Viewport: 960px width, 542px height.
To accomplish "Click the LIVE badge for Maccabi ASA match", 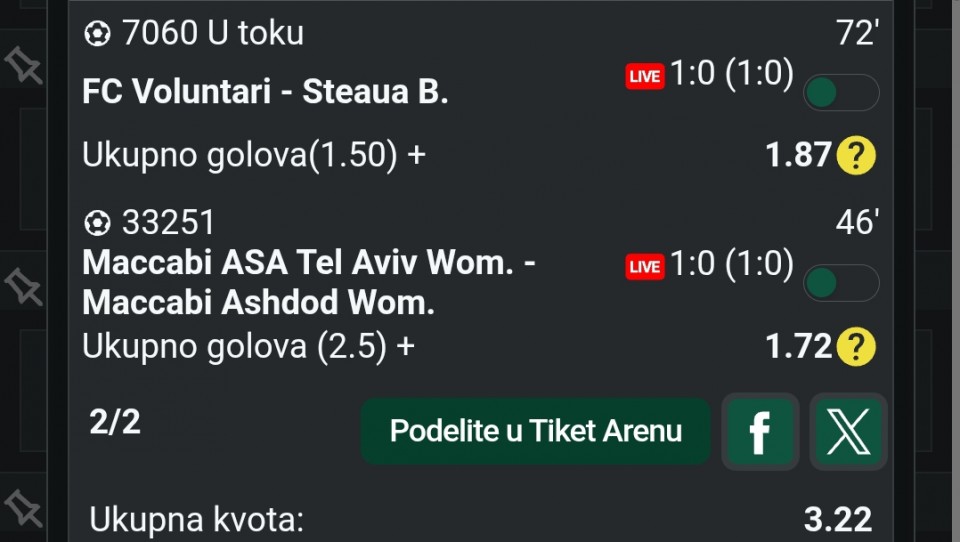I will [x=645, y=266].
